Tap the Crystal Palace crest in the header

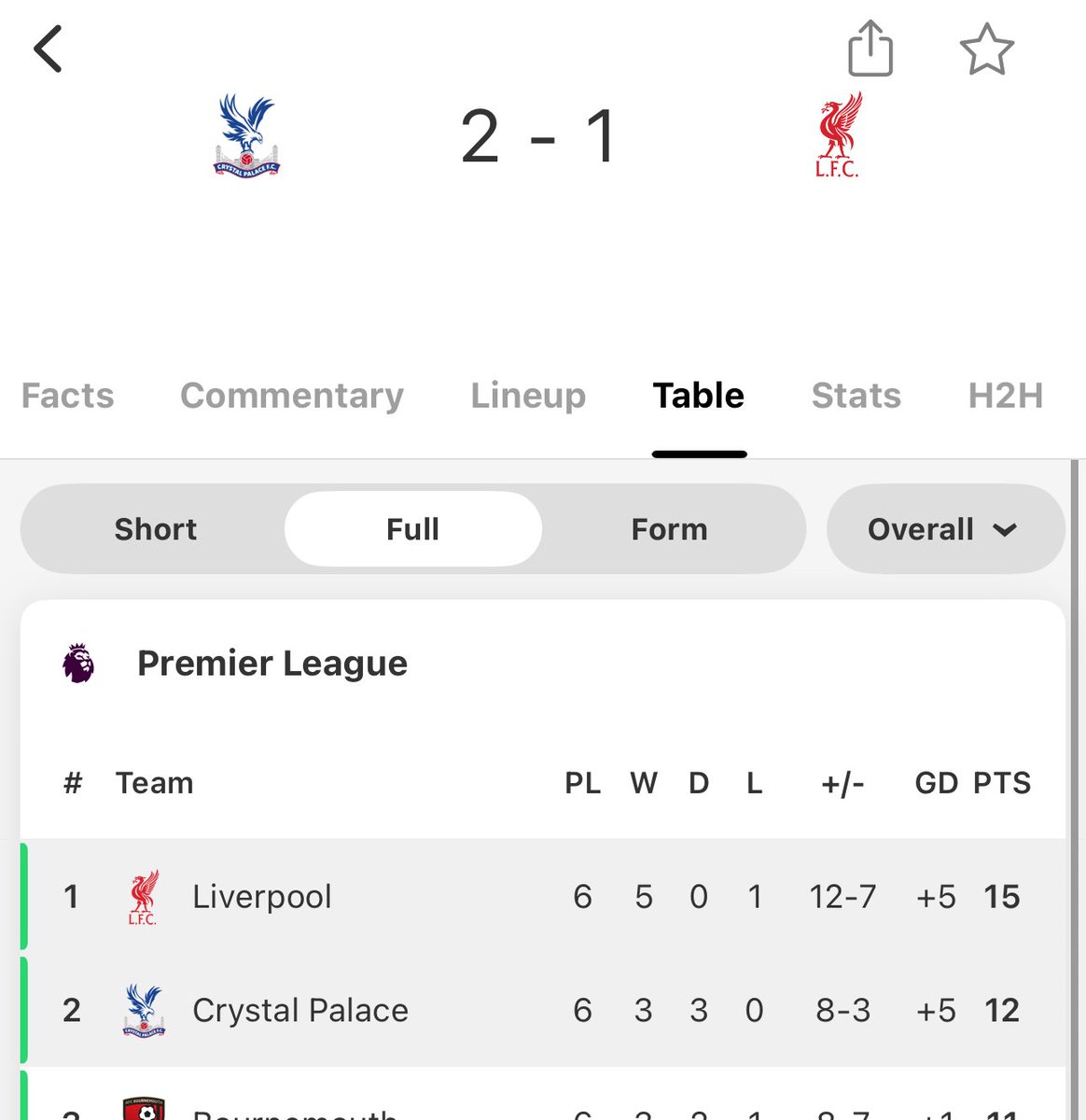[x=246, y=136]
